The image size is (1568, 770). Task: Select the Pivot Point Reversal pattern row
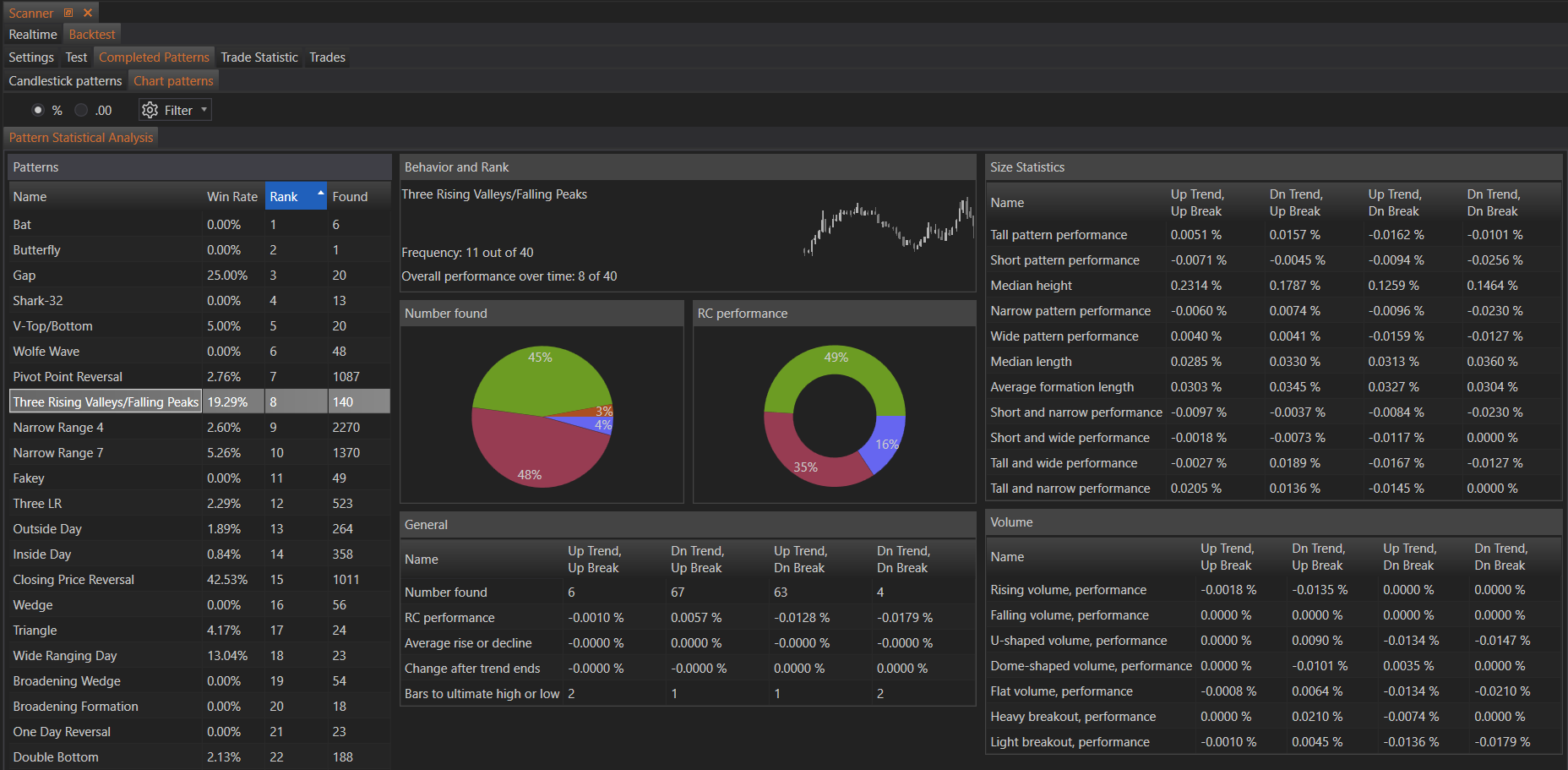pos(68,377)
